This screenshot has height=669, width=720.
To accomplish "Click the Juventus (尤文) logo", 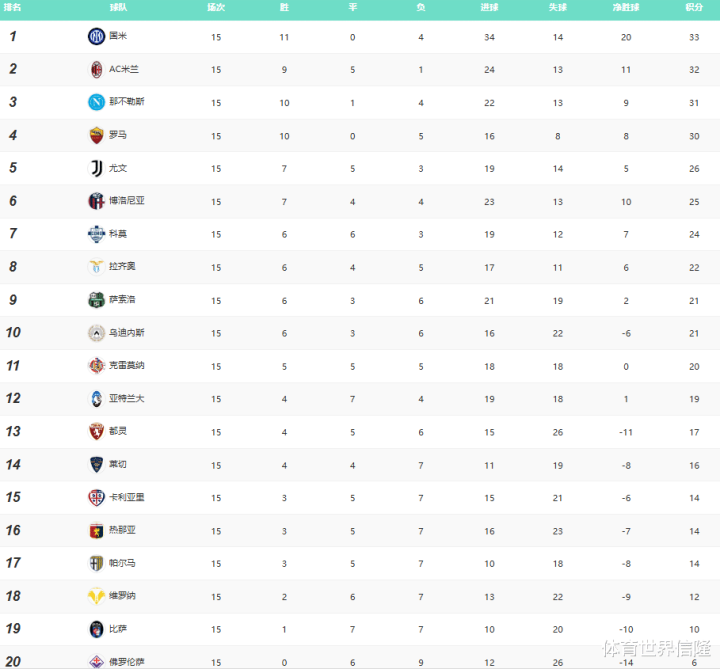I will (96, 168).
